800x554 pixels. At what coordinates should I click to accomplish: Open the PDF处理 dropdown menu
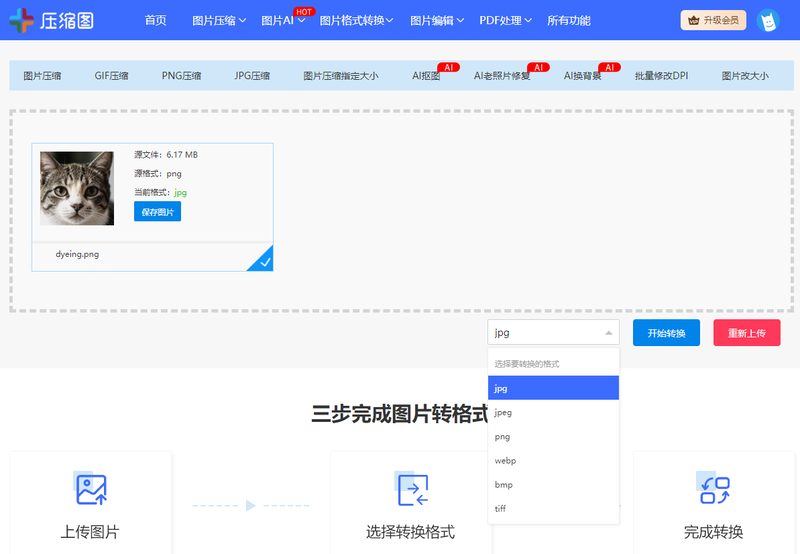tap(505, 20)
